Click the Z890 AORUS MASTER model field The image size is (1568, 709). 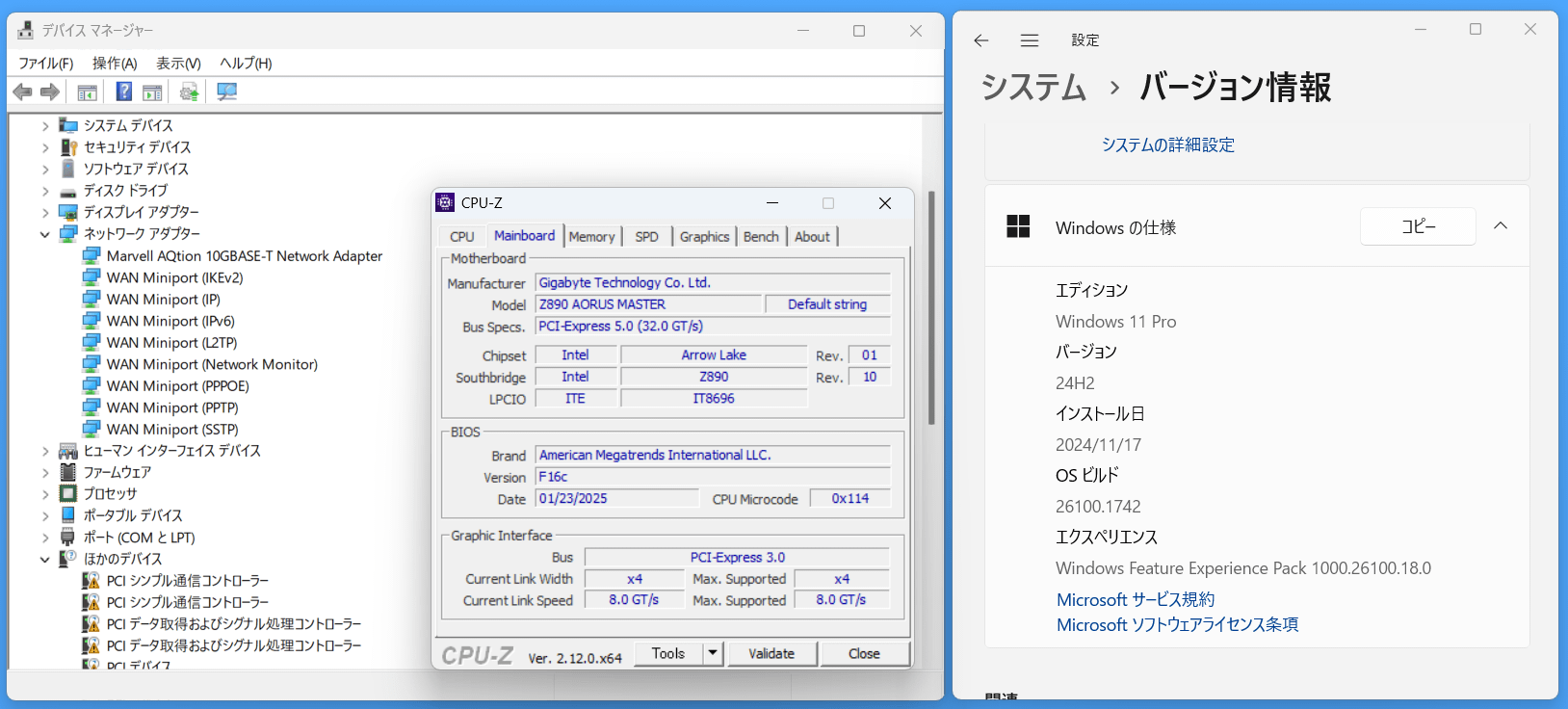(648, 304)
